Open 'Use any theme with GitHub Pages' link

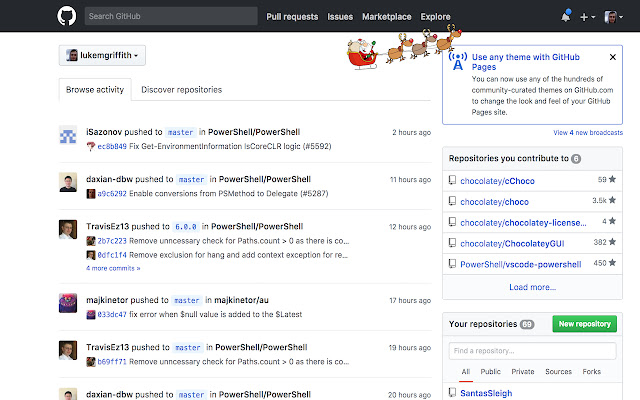(526, 62)
